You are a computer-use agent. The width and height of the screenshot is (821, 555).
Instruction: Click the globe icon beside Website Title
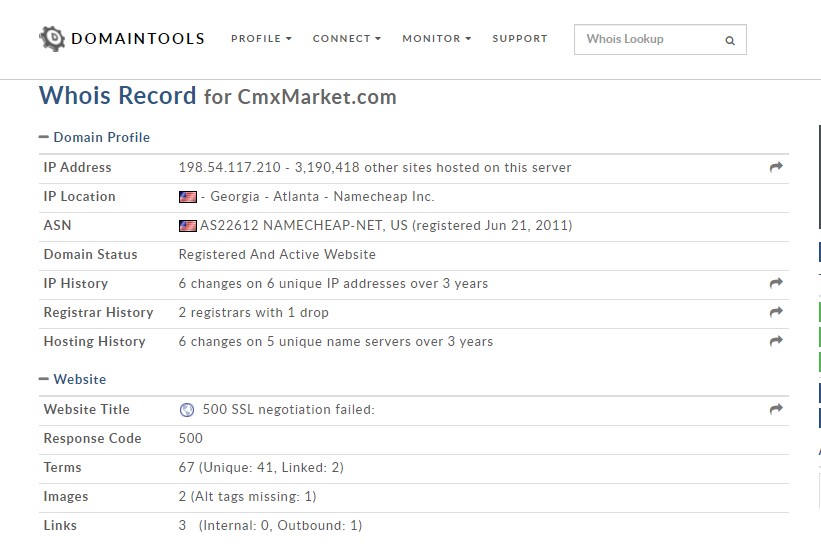pyautogui.click(x=186, y=410)
